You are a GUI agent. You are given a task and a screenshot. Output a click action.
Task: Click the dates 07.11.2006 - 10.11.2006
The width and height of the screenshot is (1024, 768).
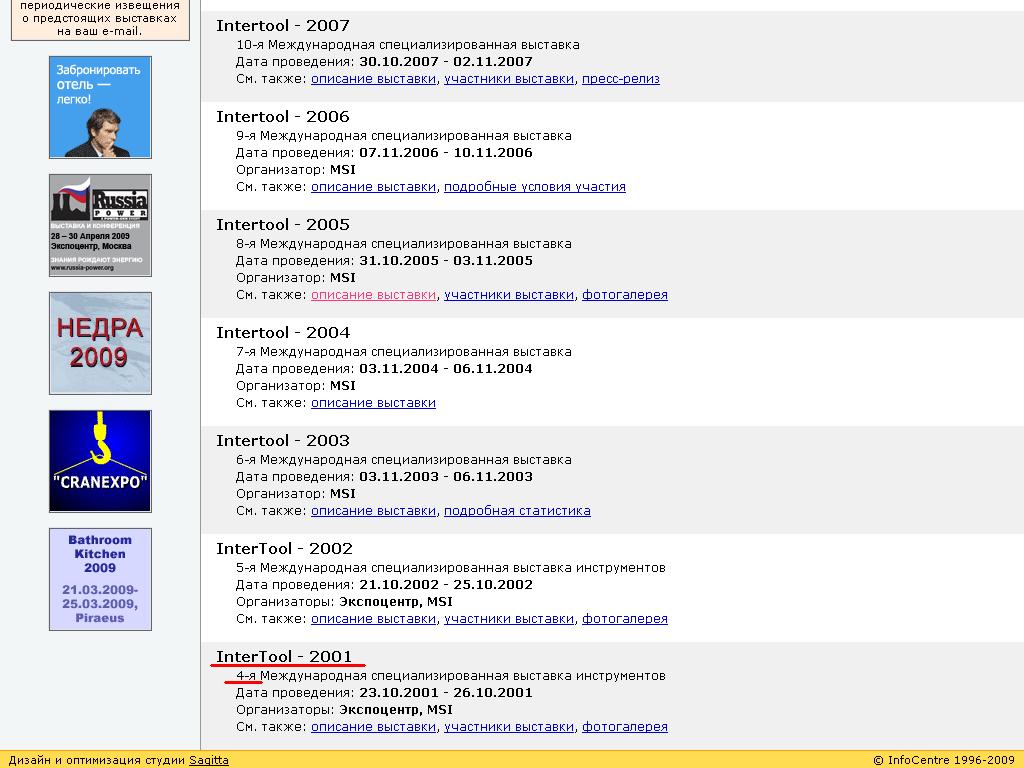point(446,153)
